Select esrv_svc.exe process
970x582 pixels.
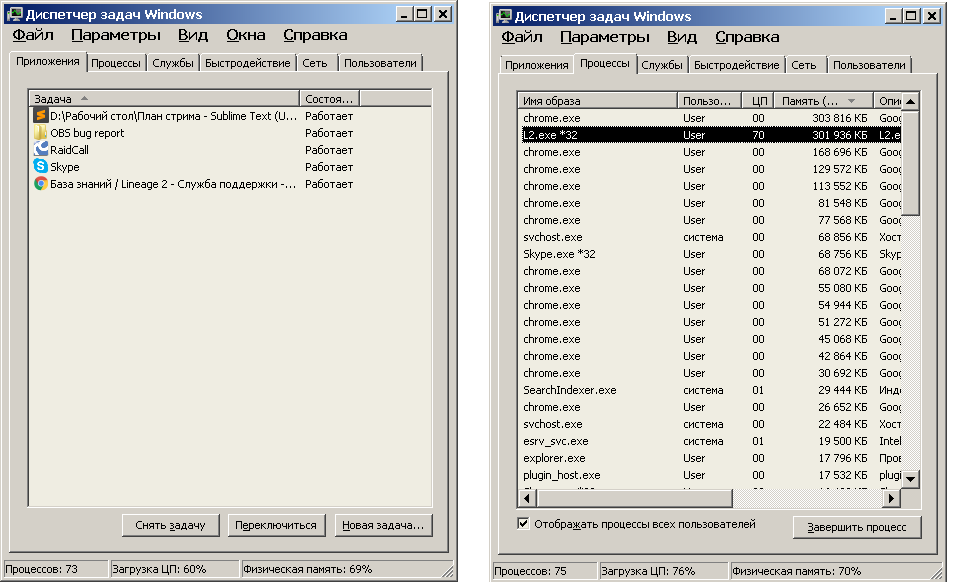(711, 441)
